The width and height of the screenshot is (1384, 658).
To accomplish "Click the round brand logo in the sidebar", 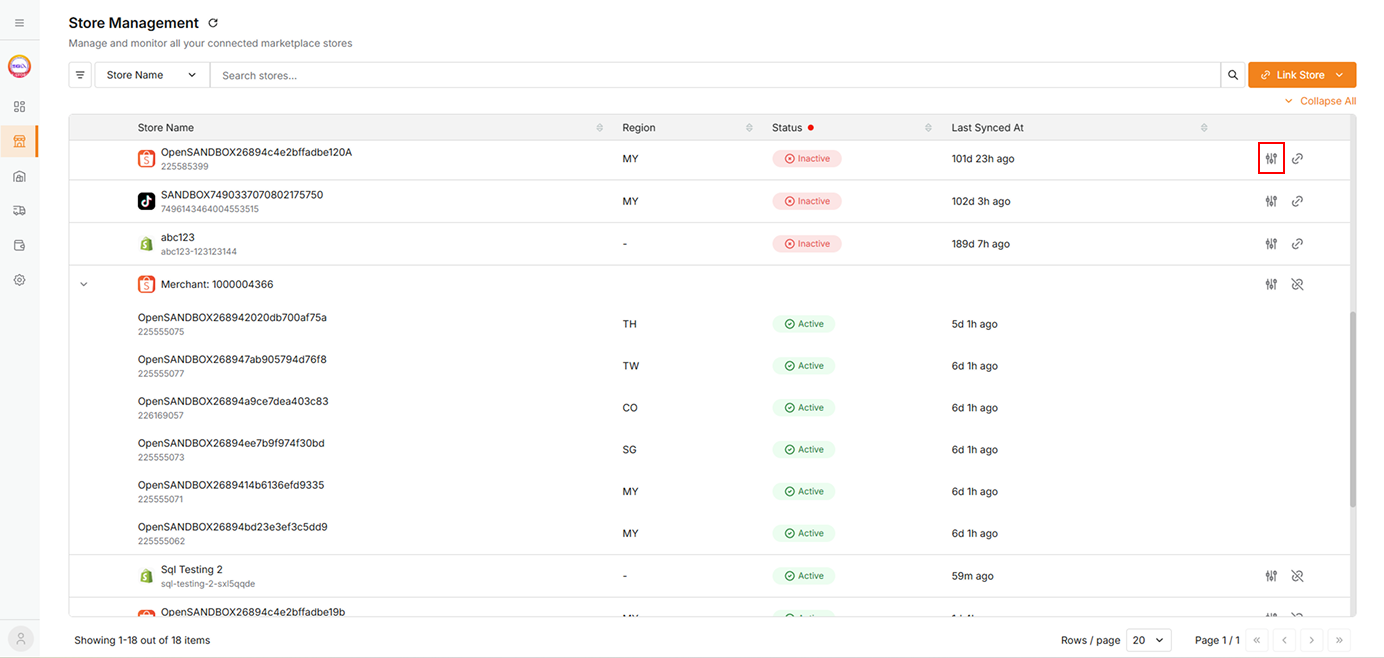I will (19, 66).
